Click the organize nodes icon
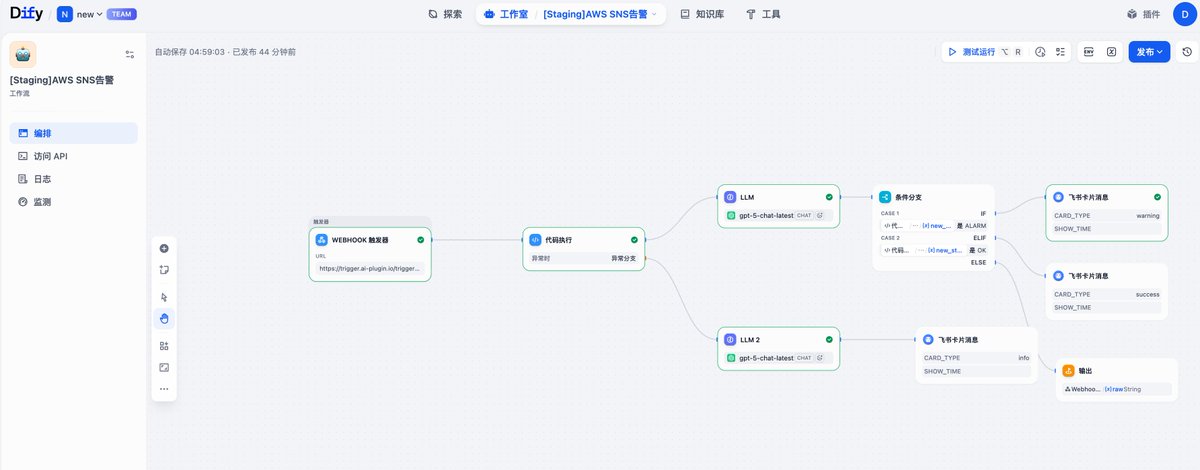This screenshot has width=1200, height=470. coord(164,346)
